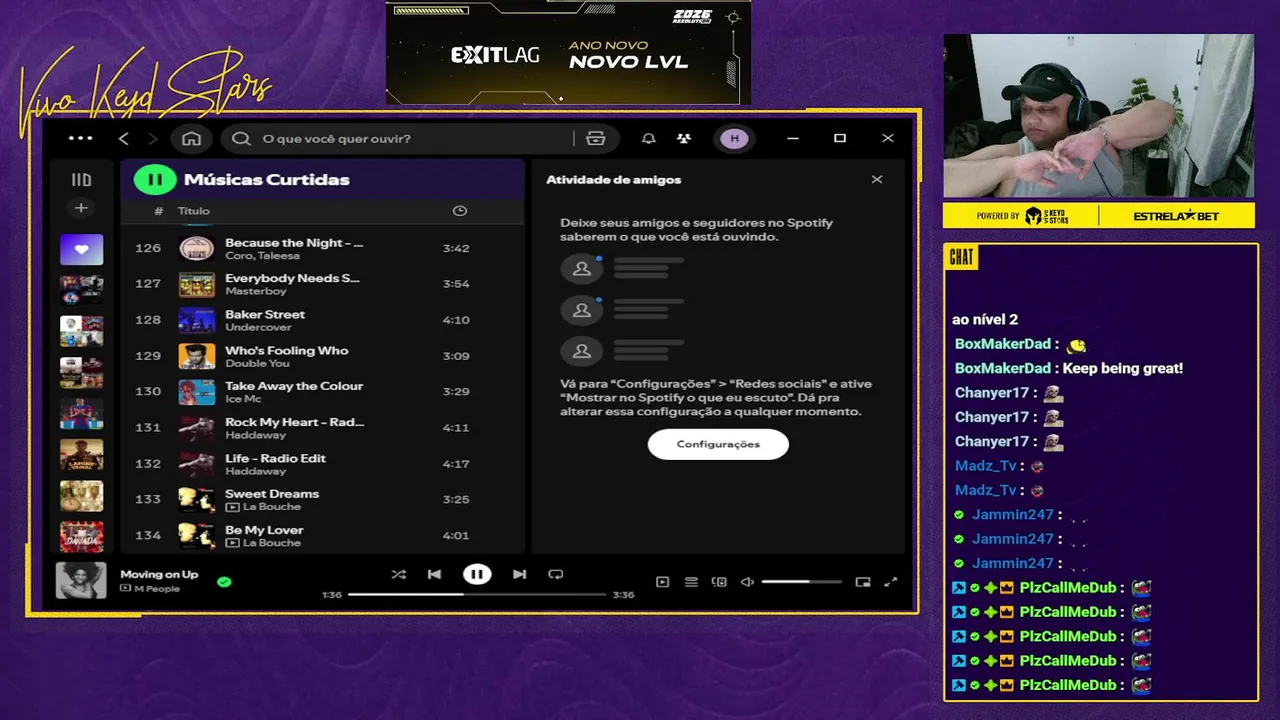
Task: Create a playlist with the plus icon
Action: click(x=81, y=208)
